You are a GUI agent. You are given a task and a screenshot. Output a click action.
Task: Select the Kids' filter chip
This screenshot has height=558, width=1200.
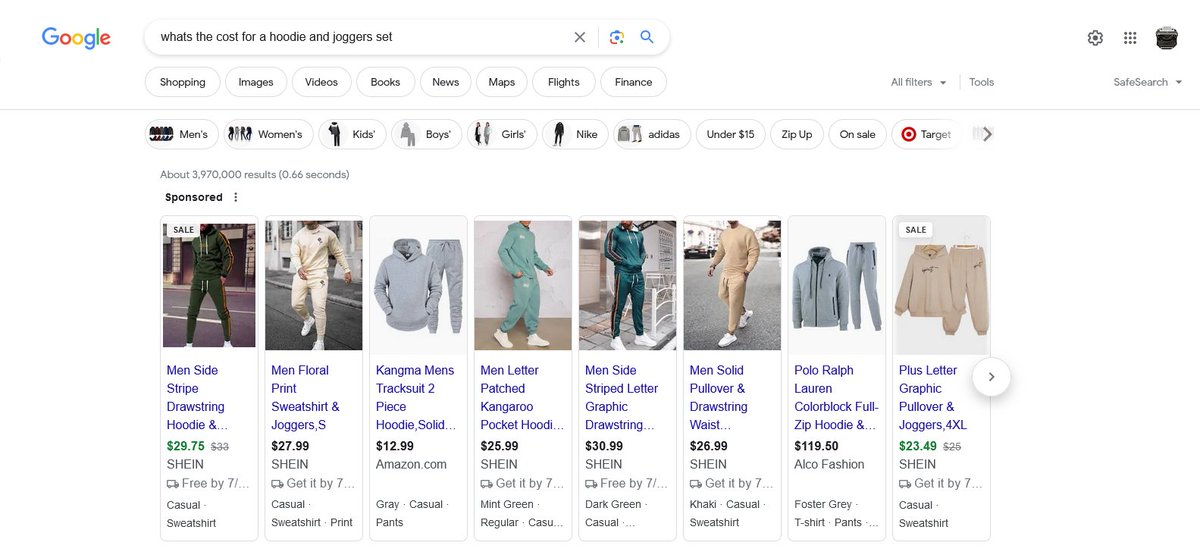tap(352, 134)
